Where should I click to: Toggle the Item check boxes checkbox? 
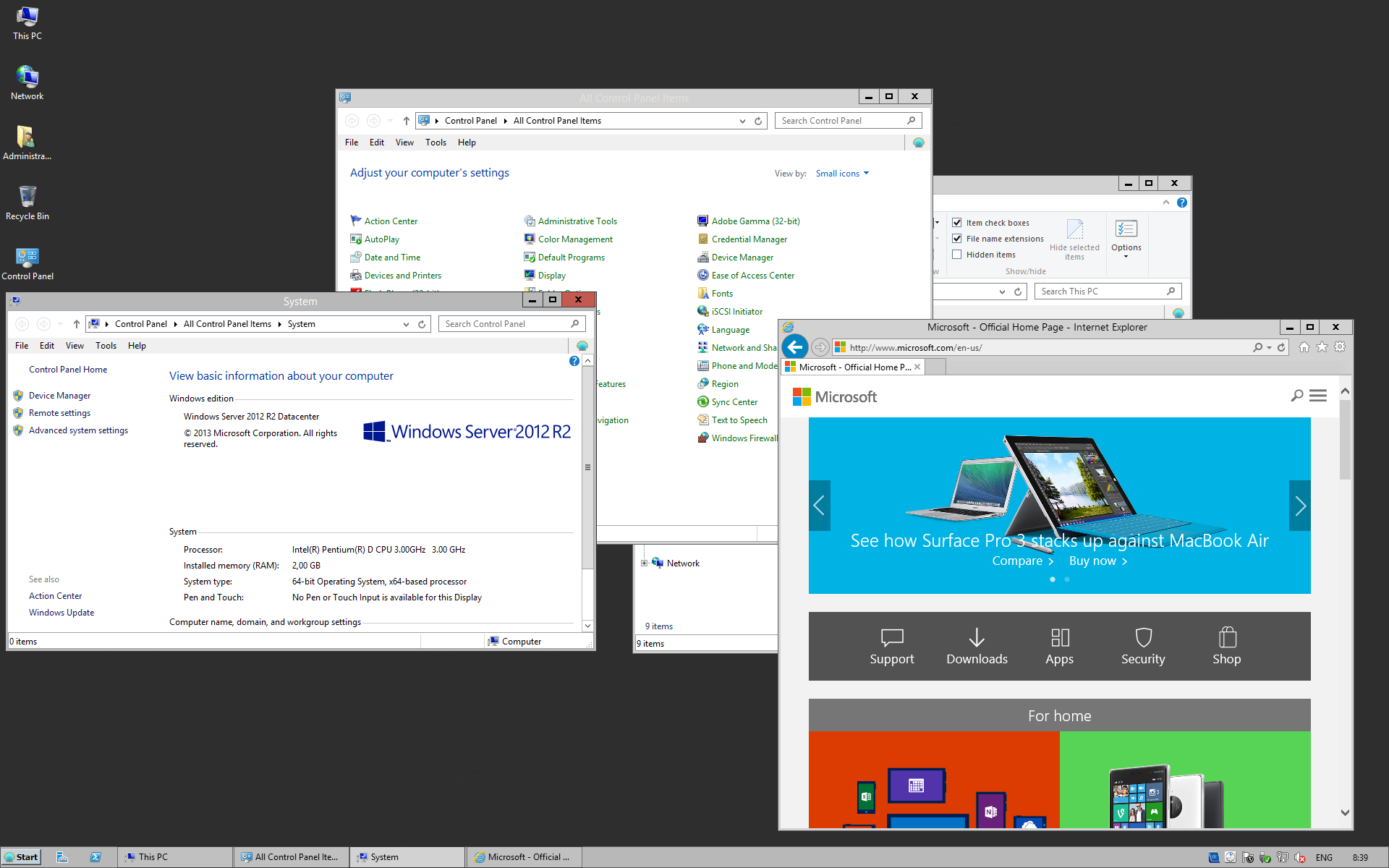[957, 223]
